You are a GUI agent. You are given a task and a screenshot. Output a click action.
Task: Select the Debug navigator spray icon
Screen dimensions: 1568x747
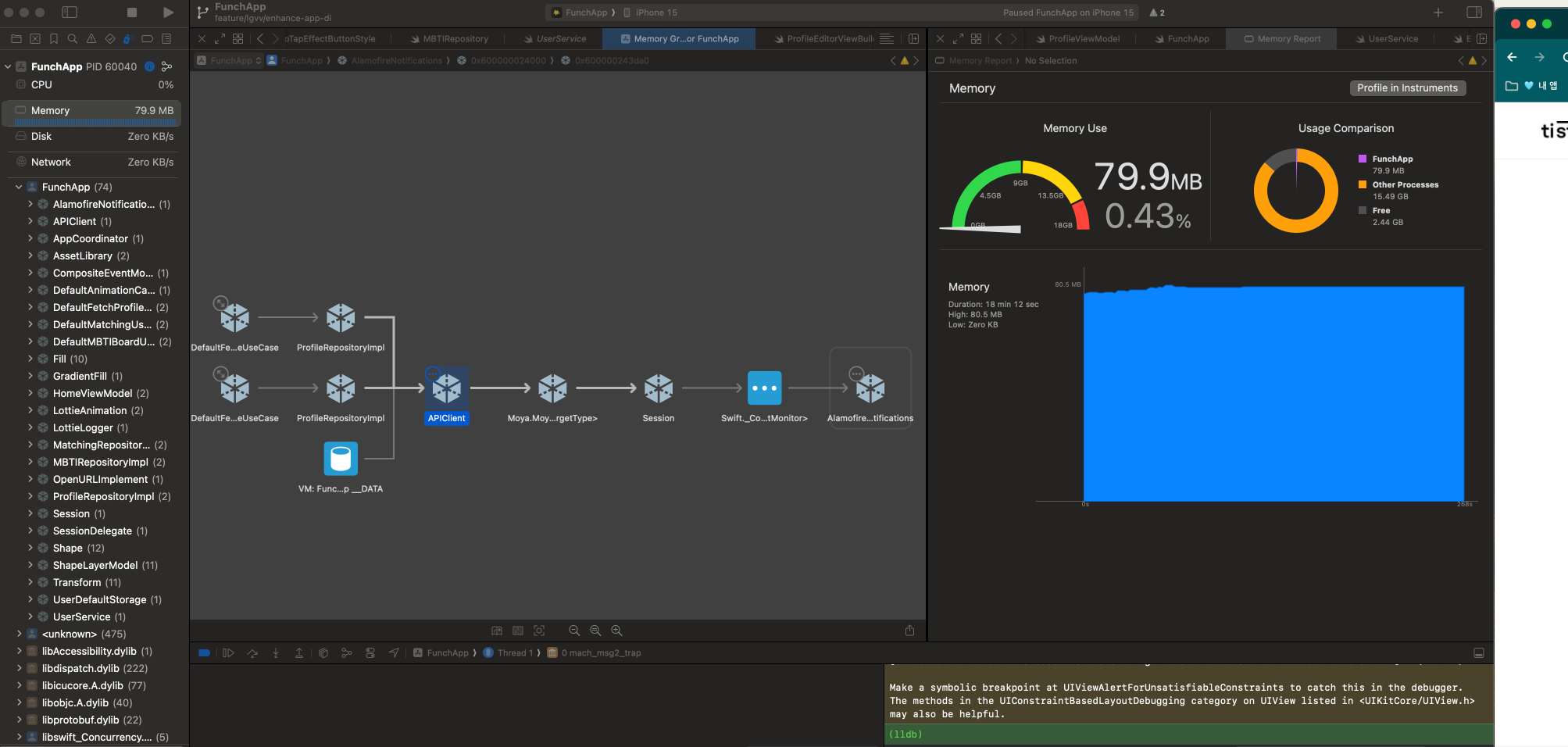(x=128, y=38)
